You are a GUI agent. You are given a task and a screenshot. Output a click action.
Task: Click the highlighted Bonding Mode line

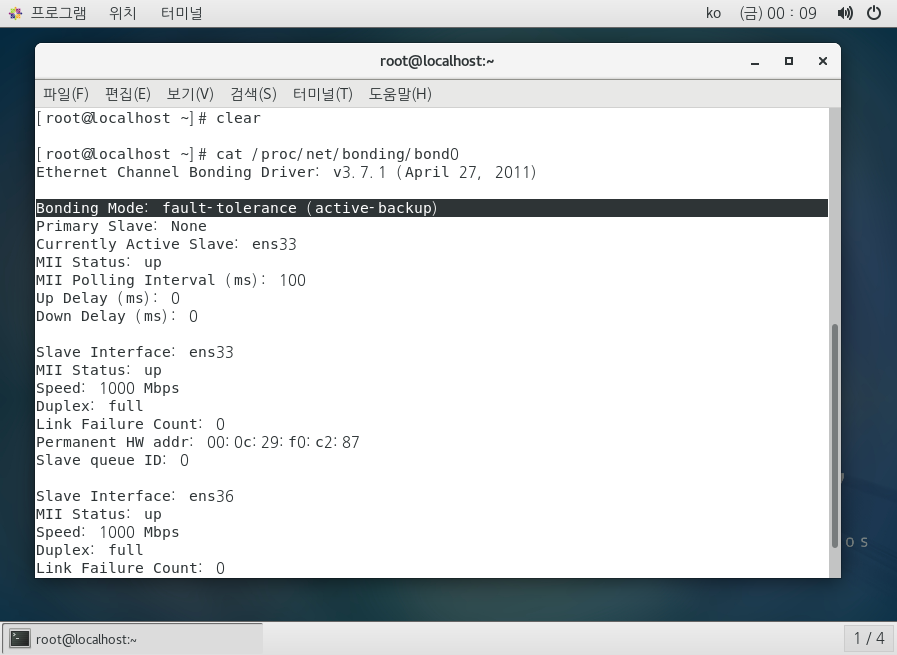pos(432,208)
